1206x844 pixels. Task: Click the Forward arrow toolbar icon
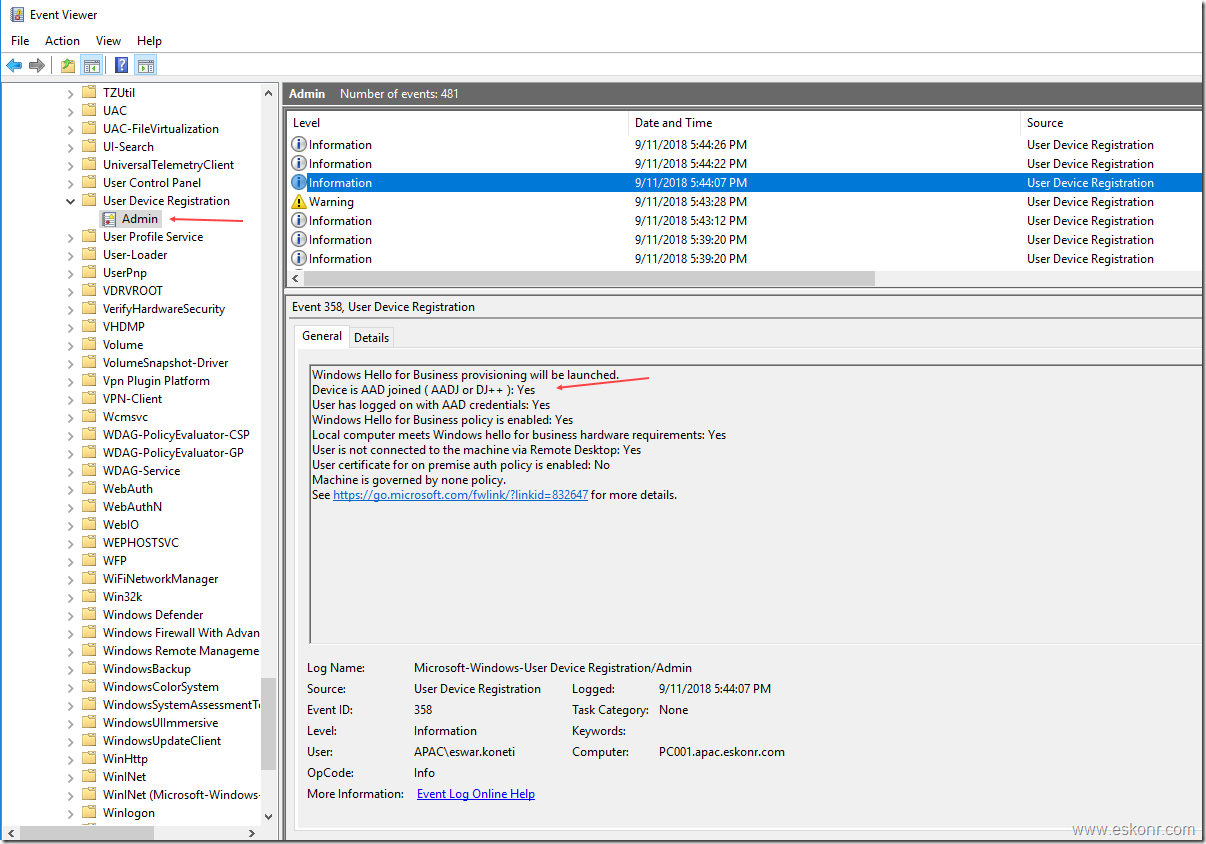click(37, 66)
